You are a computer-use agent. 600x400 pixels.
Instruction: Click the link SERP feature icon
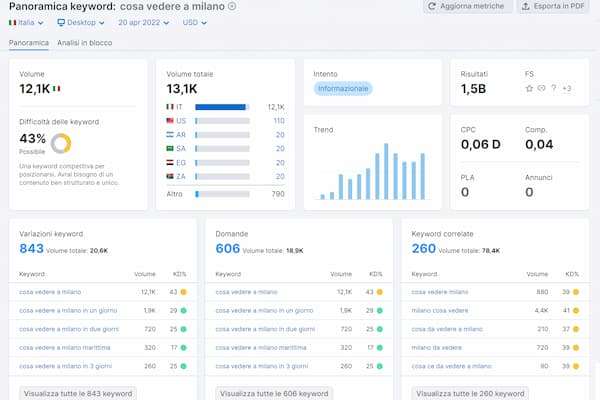(x=541, y=89)
